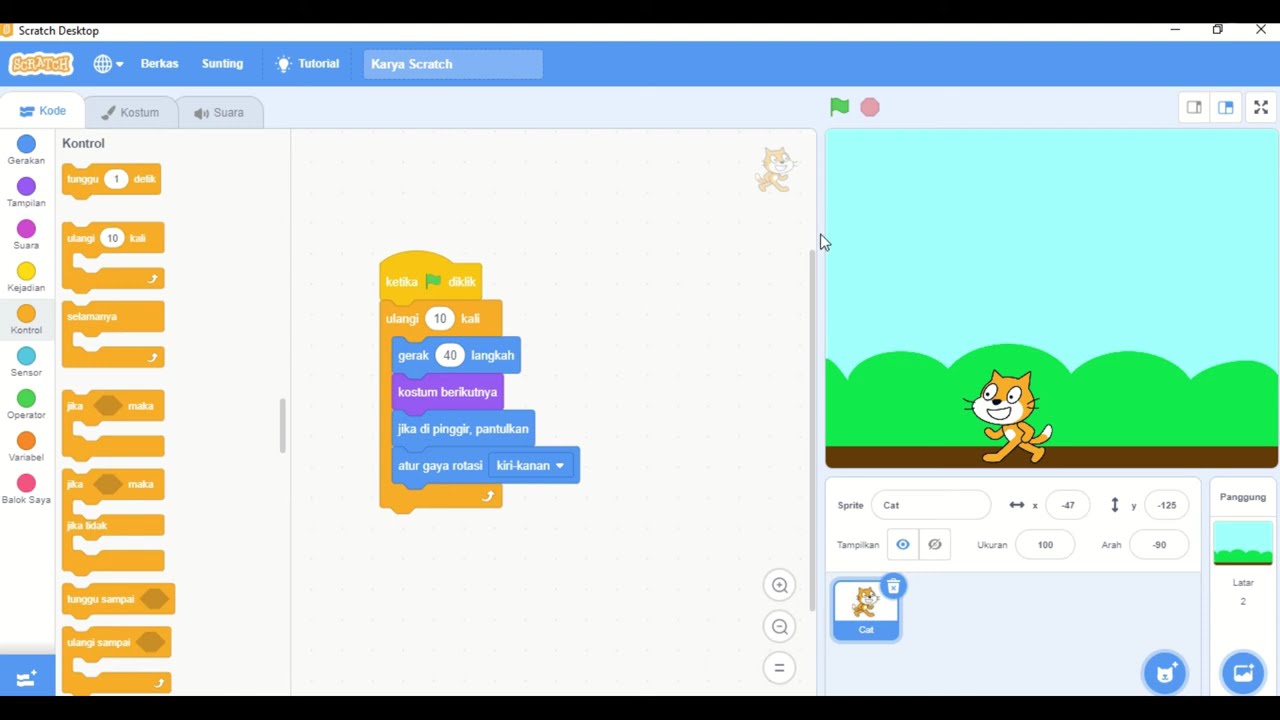Click the 'kostum berikutnya' block in script
Image resolution: width=1280 pixels, height=720 pixels.
[x=447, y=392]
